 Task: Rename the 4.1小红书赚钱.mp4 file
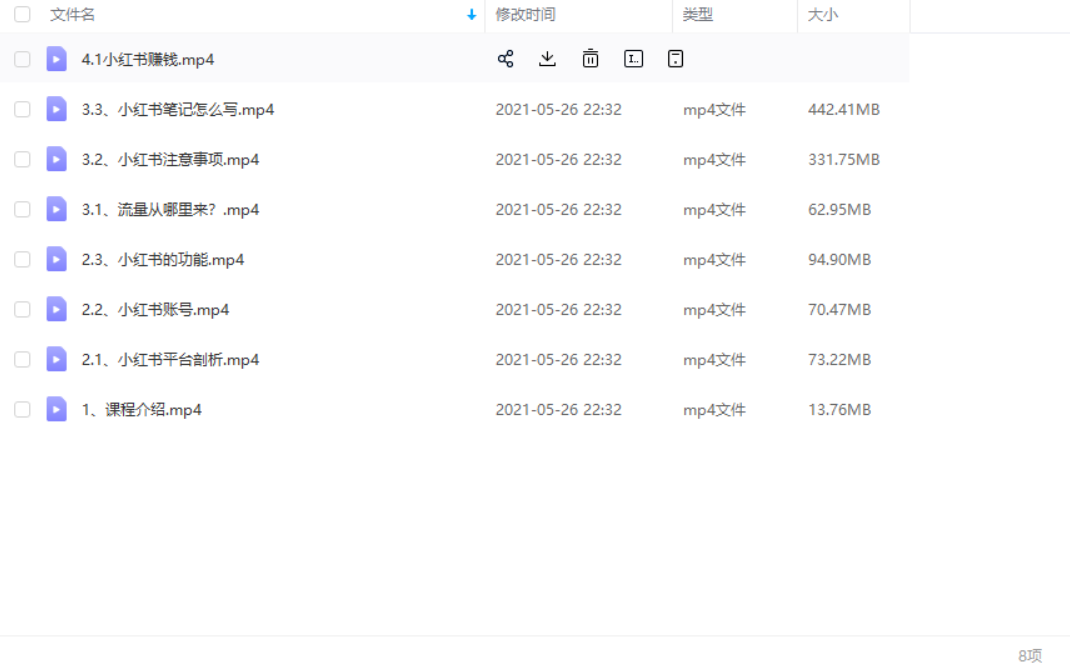633,59
